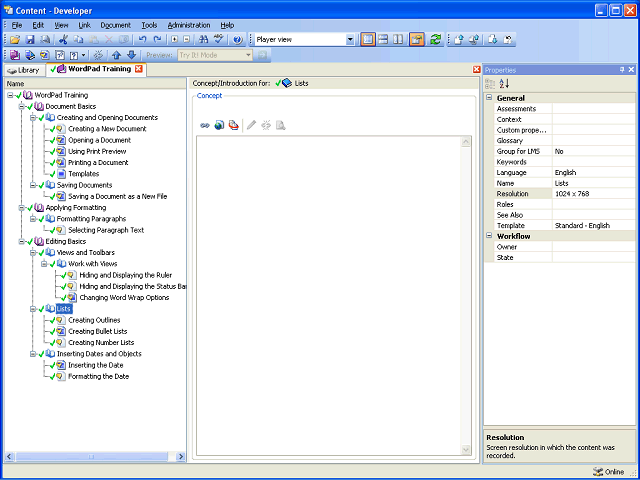The height and width of the screenshot is (480, 640).
Task: Open the dropdown arrow beside the question icon
Action: [84, 55]
